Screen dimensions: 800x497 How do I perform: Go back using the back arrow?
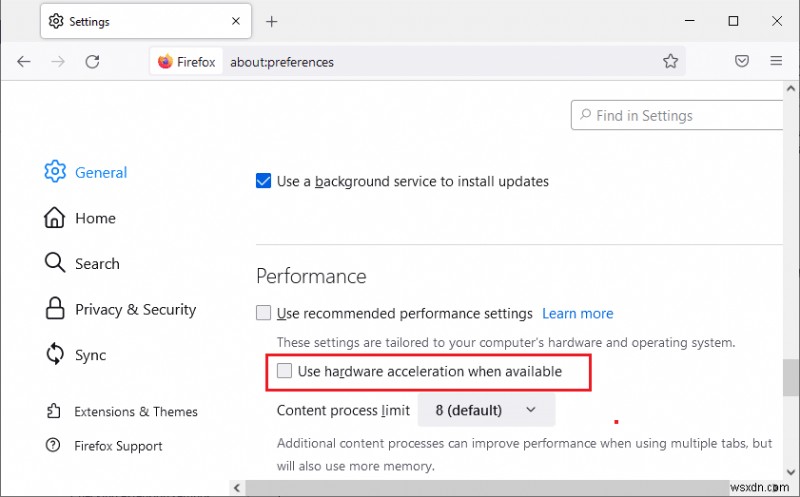click(24, 61)
